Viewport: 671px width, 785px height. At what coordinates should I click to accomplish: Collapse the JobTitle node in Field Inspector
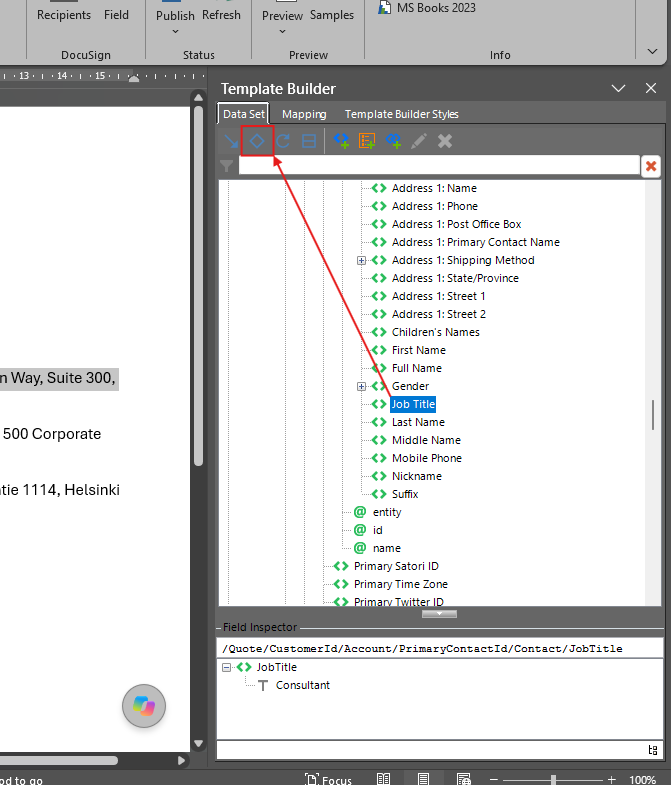coord(226,667)
